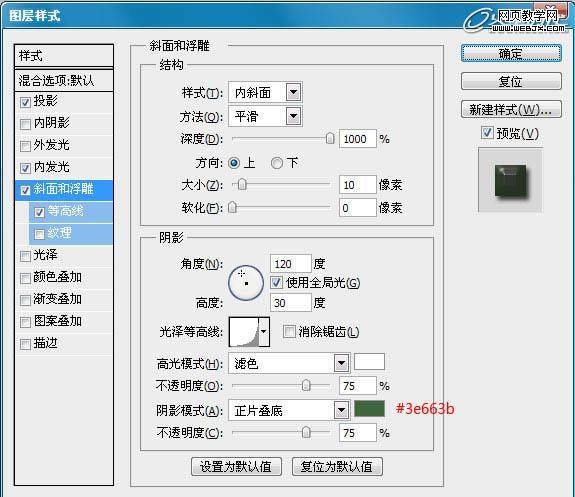Select the 下 direction radio button
Image resolution: width=575 pixels, height=497 pixels.
[277, 163]
